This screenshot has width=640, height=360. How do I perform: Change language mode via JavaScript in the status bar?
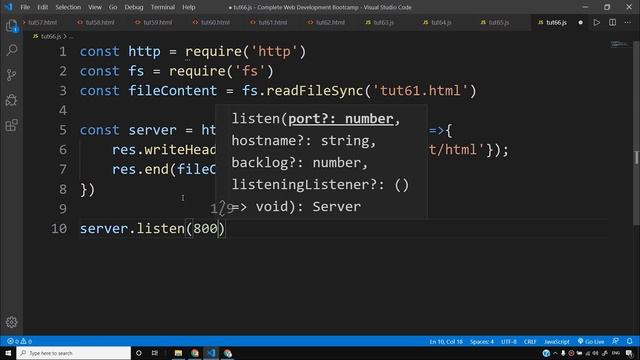coord(557,341)
